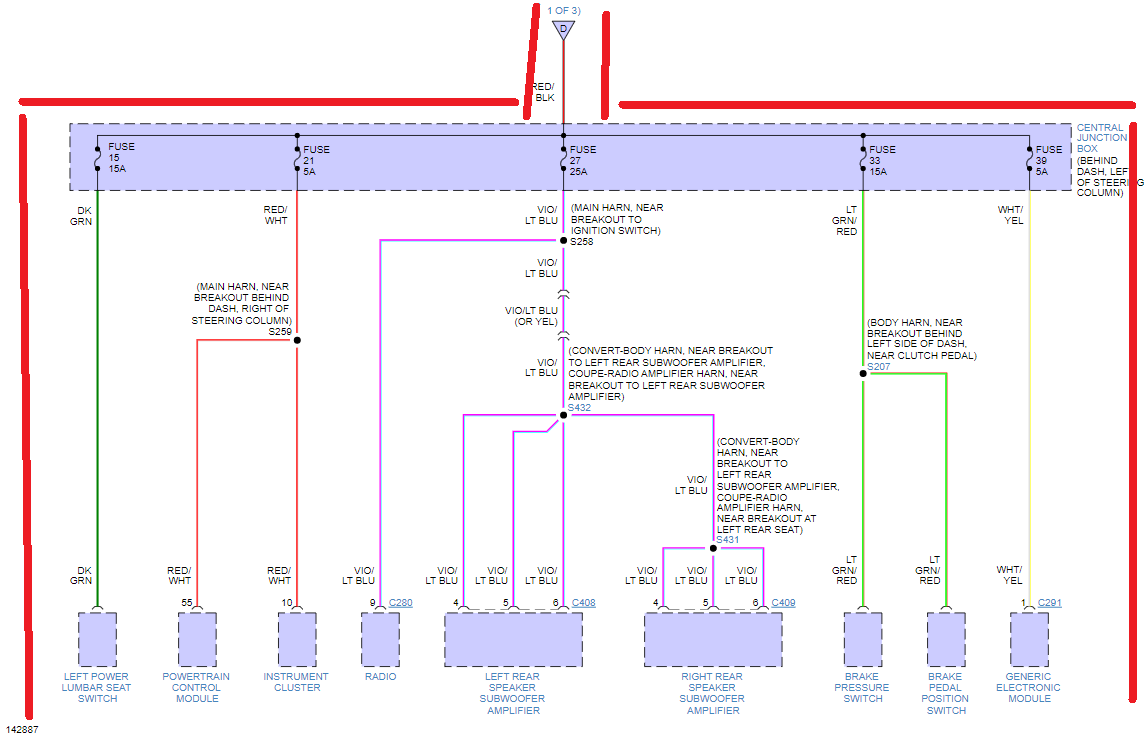The height and width of the screenshot is (736, 1145).
Task: Open the C291 connector link
Action: (1049, 603)
